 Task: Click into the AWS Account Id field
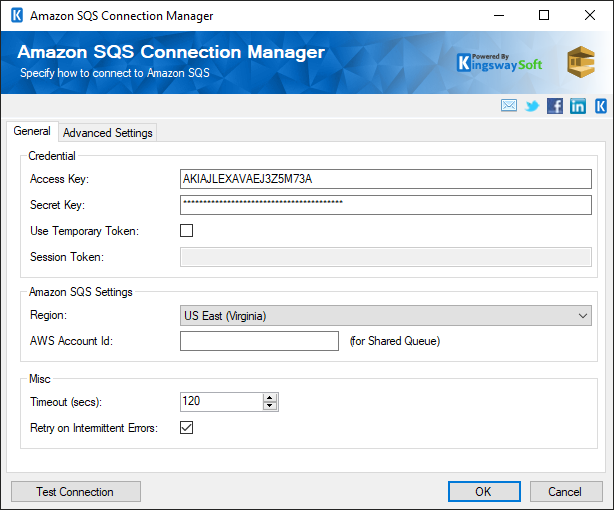pyautogui.click(x=259, y=341)
